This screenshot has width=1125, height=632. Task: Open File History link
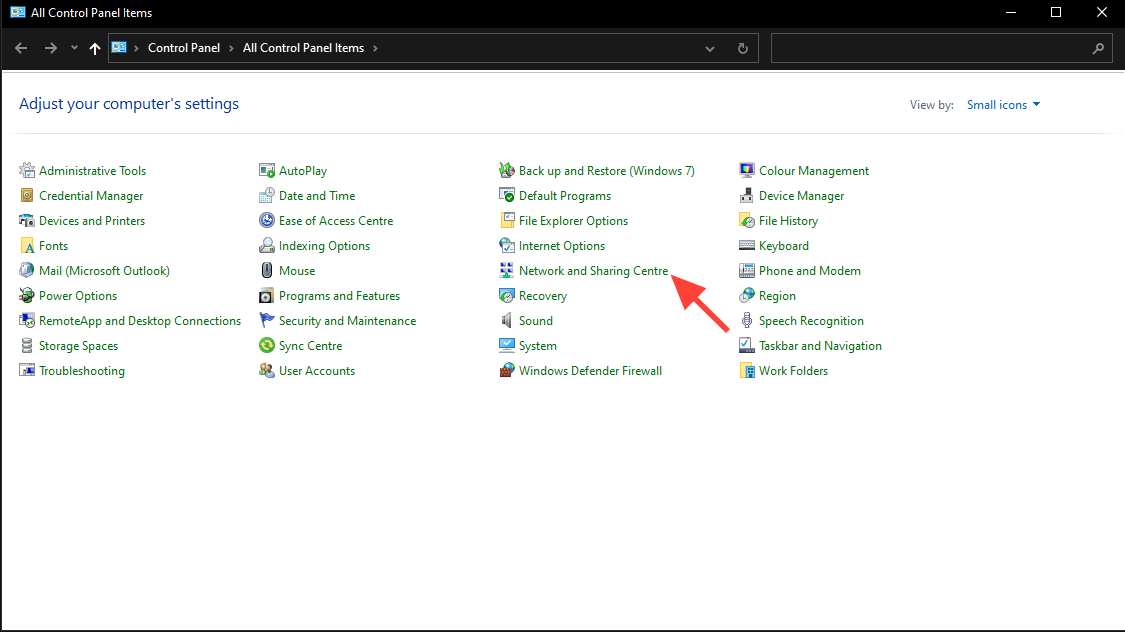pyautogui.click(x=788, y=221)
